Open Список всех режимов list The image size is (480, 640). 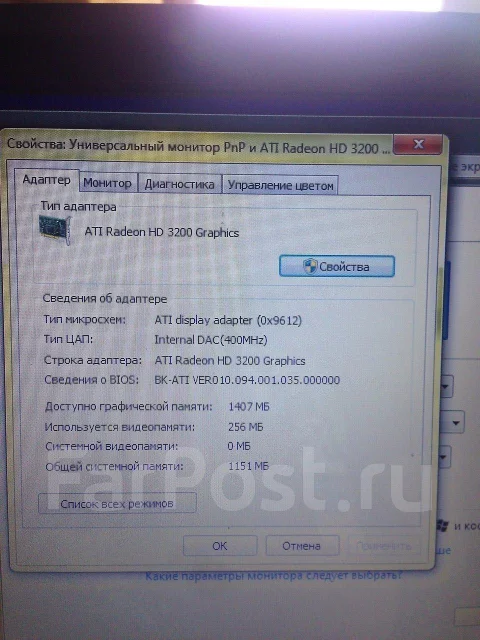pos(117,504)
